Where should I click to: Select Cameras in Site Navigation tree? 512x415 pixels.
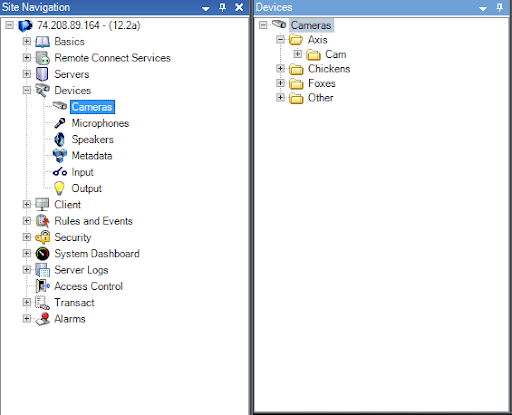(92, 107)
